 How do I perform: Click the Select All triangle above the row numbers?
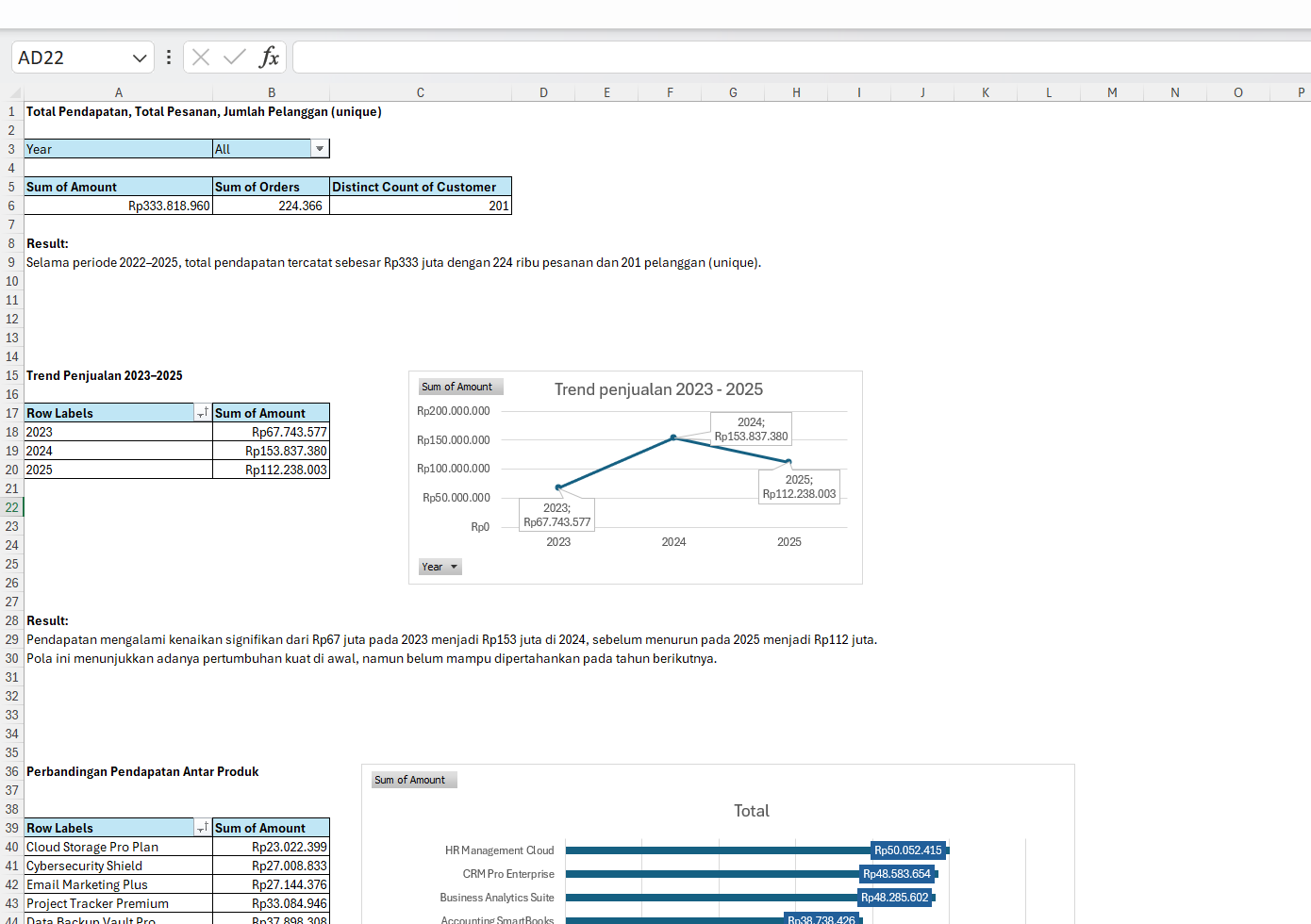point(11,91)
